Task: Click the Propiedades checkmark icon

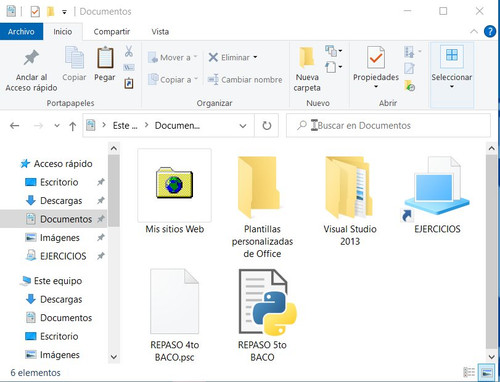Action: tap(376, 57)
